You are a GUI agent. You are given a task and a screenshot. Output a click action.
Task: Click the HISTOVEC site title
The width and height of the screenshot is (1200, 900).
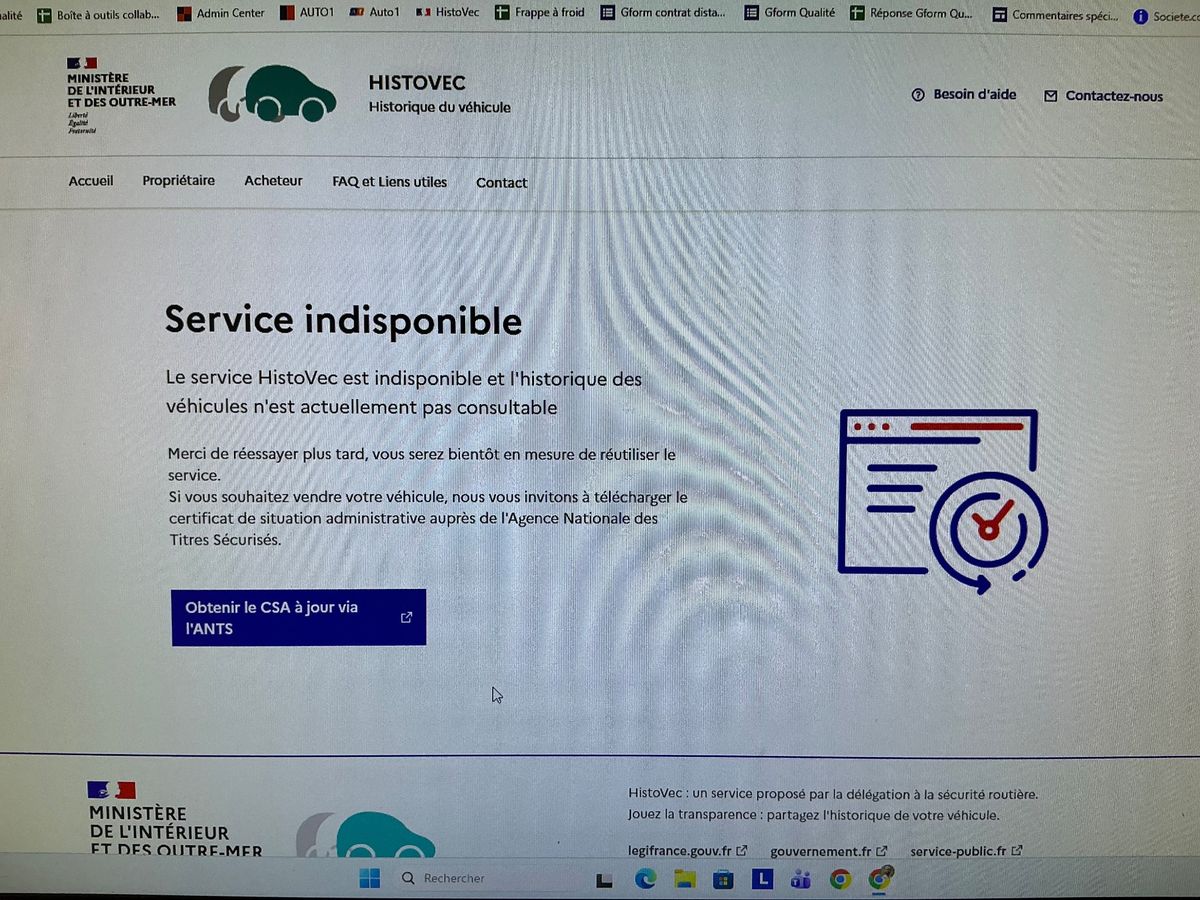pos(417,83)
